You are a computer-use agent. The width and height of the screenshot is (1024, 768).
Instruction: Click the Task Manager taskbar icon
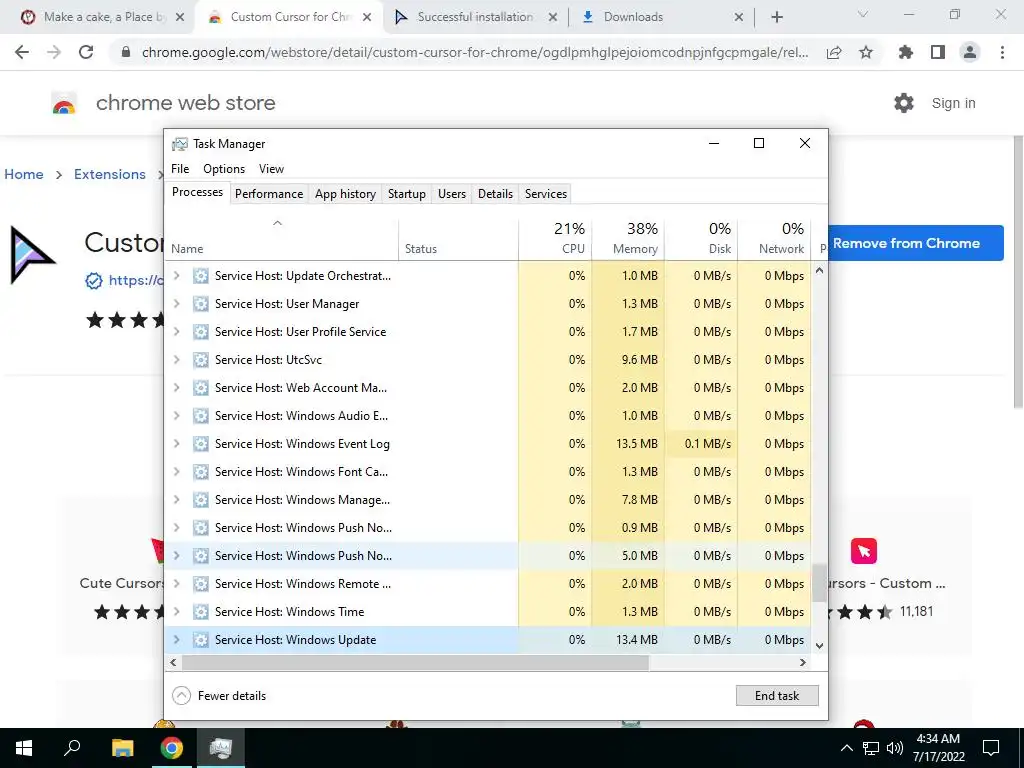click(221, 748)
